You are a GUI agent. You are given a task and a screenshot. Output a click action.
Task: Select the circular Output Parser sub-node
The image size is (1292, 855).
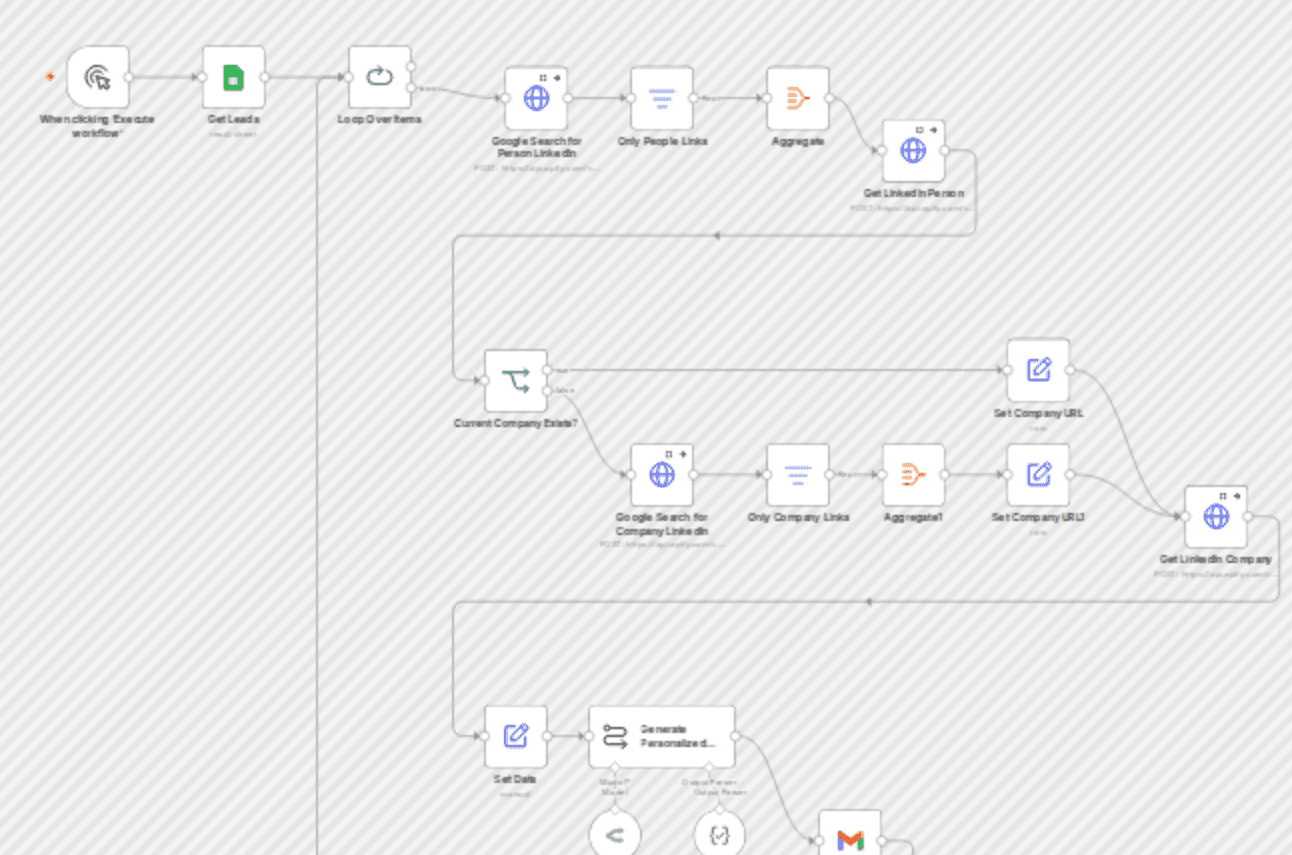tap(720, 835)
